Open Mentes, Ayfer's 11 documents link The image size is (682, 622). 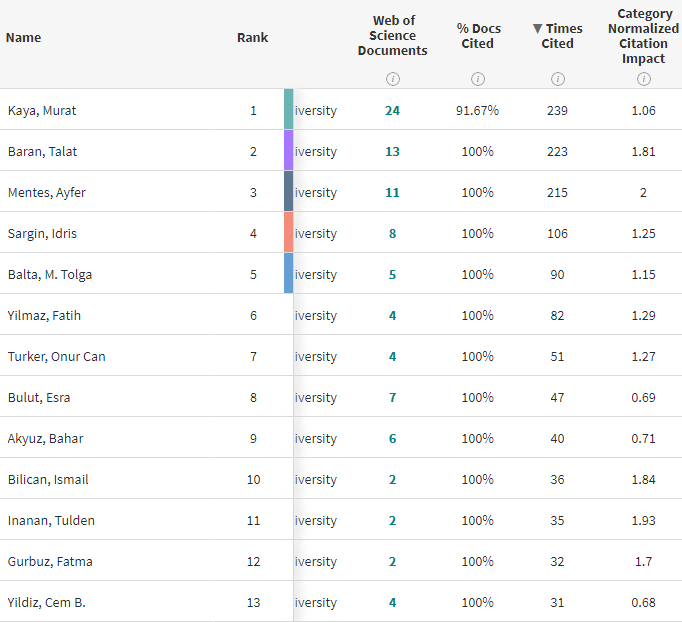pyautogui.click(x=392, y=192)
